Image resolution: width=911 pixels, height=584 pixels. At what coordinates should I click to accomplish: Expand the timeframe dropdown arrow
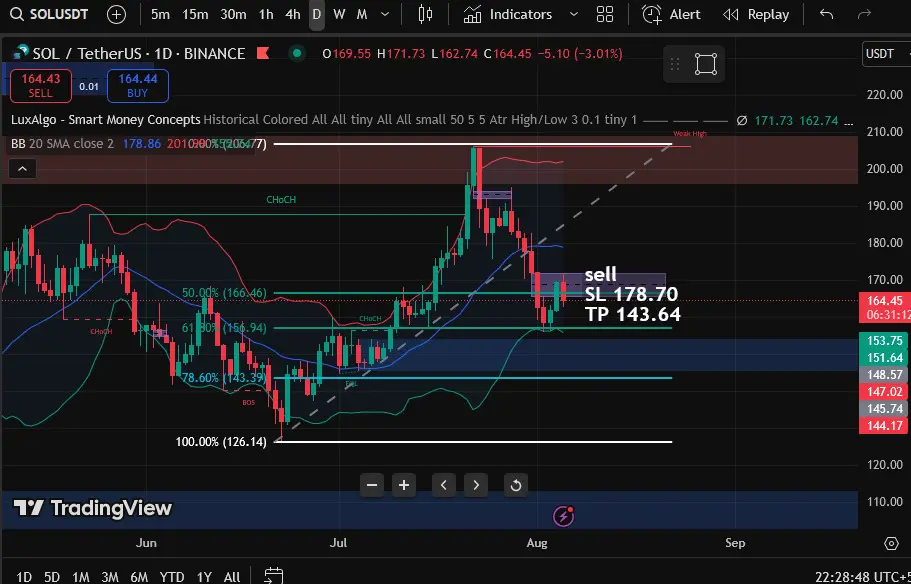(385, 15)
